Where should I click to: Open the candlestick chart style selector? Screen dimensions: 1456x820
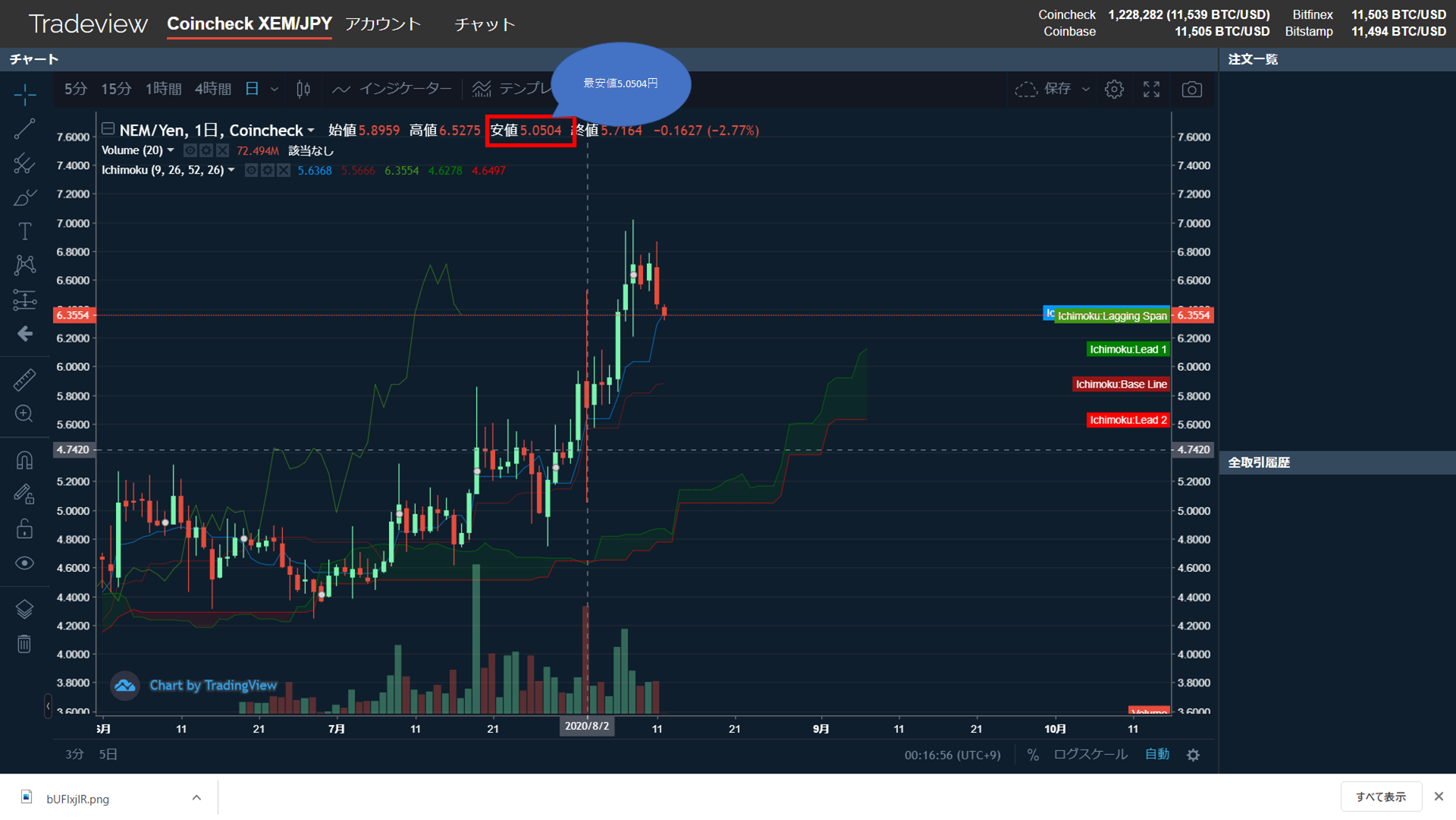tap(303, 90)
